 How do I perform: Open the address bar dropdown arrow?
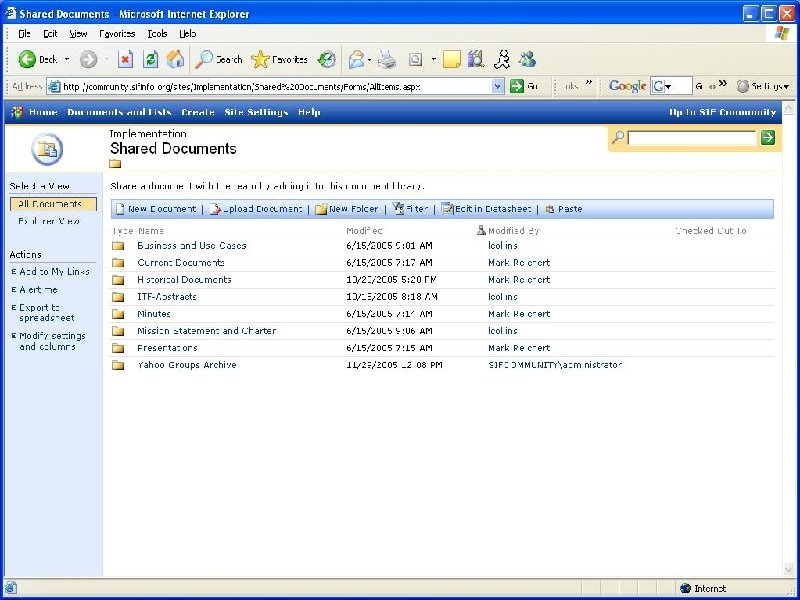pyautogui.click(x=497, y=86)
